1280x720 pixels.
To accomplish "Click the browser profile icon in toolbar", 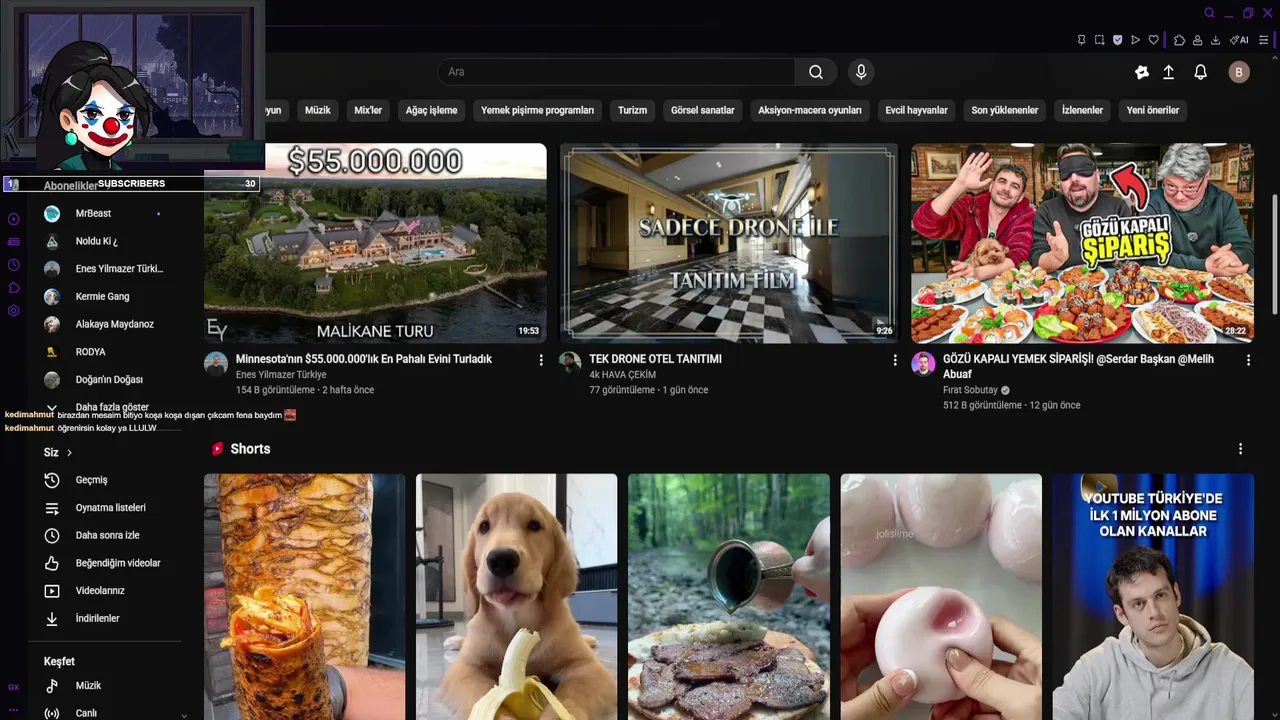I will (x=1197, y=40).
